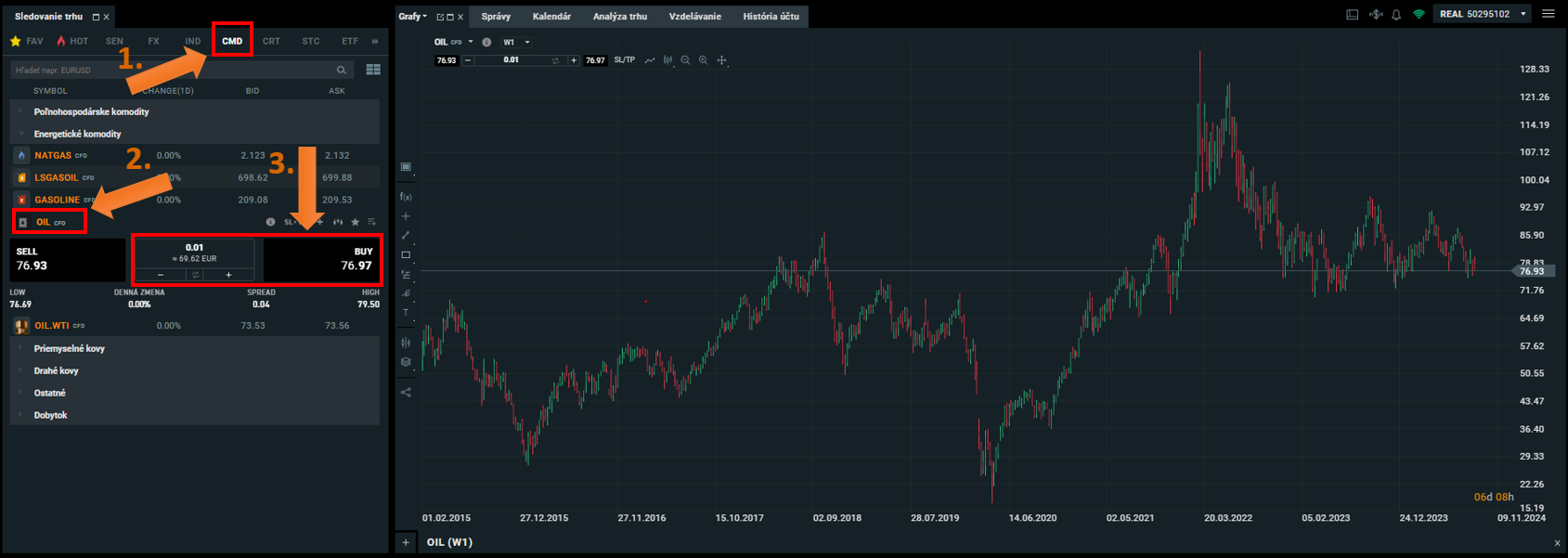1568x558 pixels.
Task: Click the share icon in chart sidebar
Action: [x=406, y=392]
